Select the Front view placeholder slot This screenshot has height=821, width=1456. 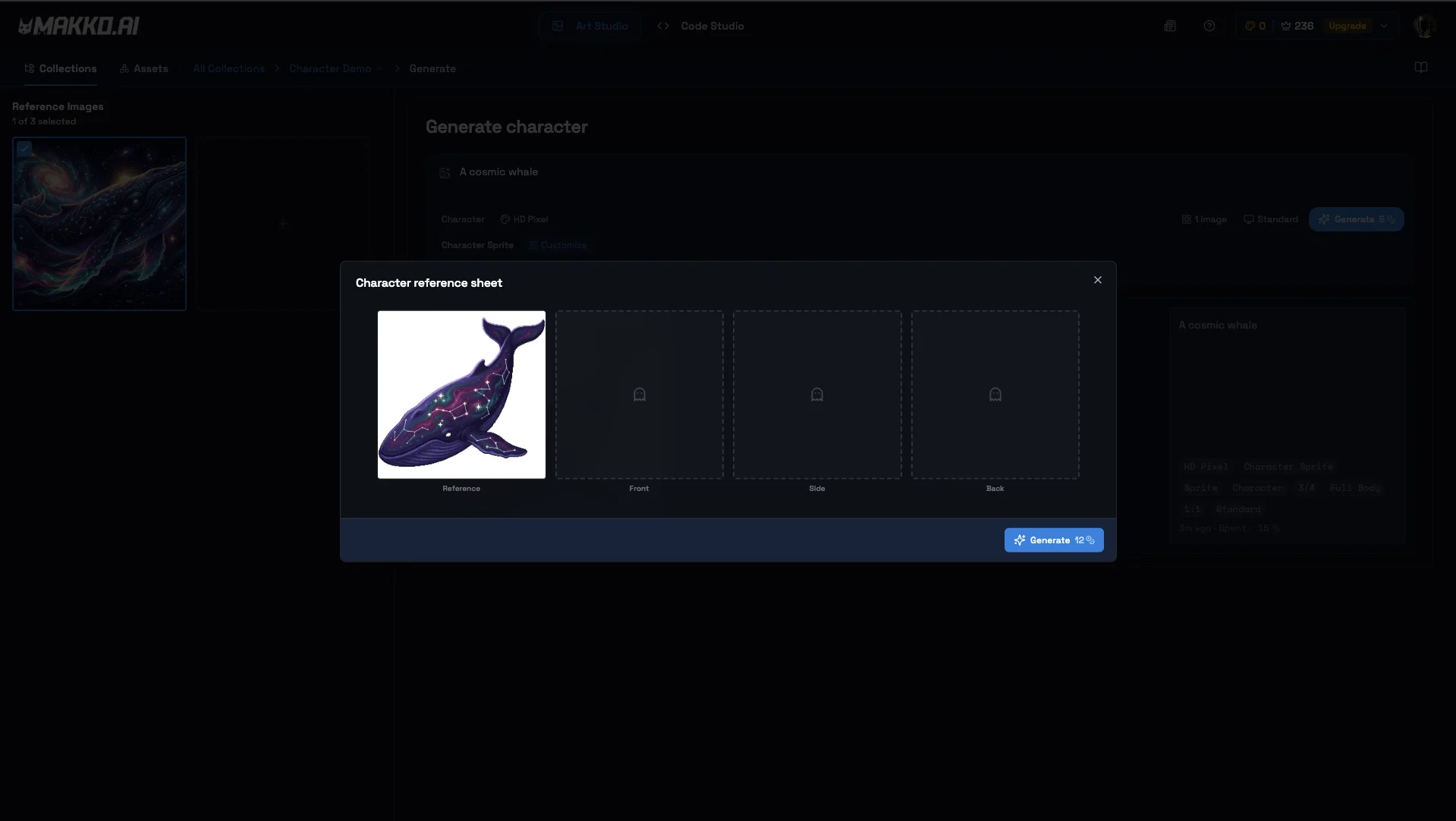[639, 395]
